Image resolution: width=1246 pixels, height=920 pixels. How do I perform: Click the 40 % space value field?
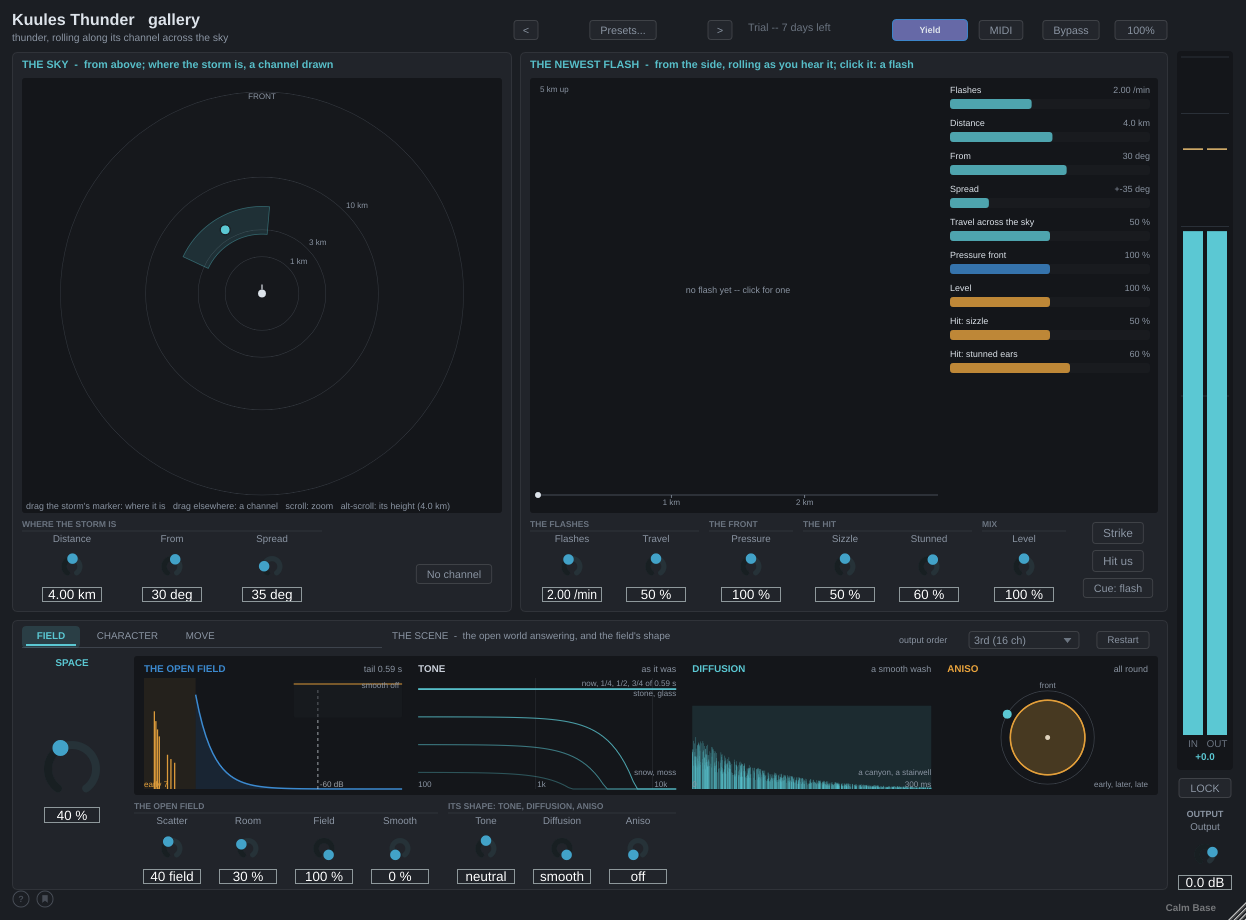[x=72, y=815]
